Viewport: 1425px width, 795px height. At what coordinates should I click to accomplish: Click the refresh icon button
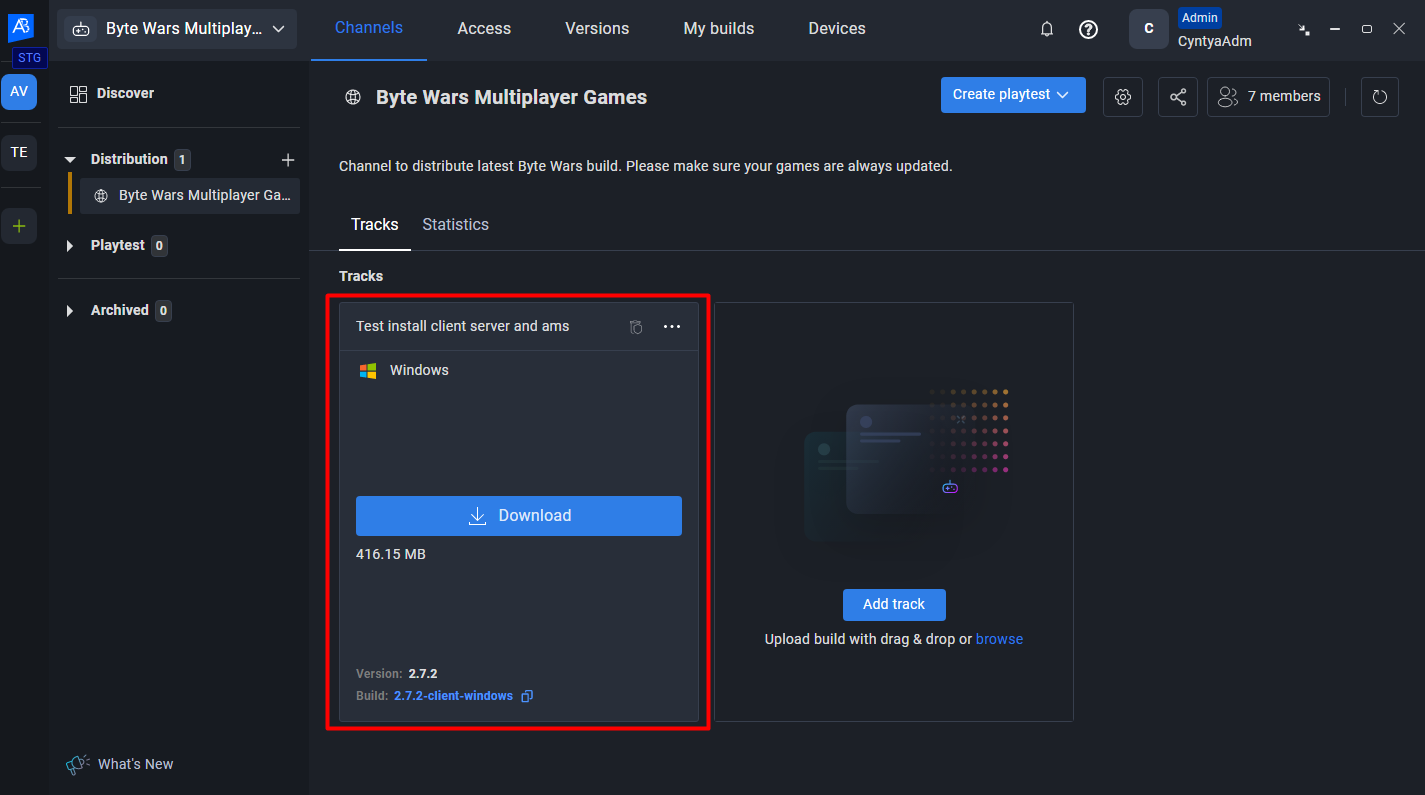(x=1380, y=97)
